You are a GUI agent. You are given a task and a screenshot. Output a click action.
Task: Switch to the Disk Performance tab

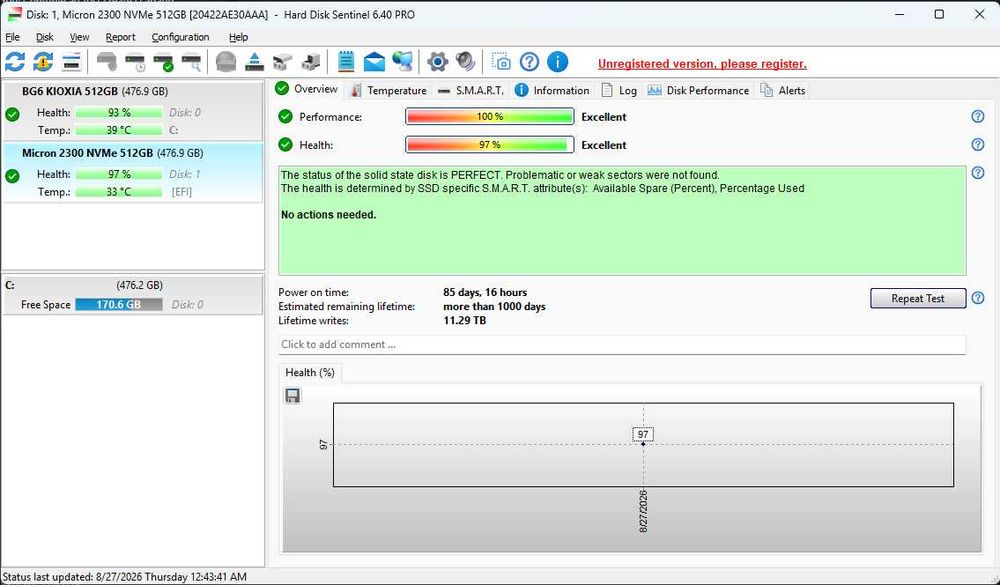[698, 91]
